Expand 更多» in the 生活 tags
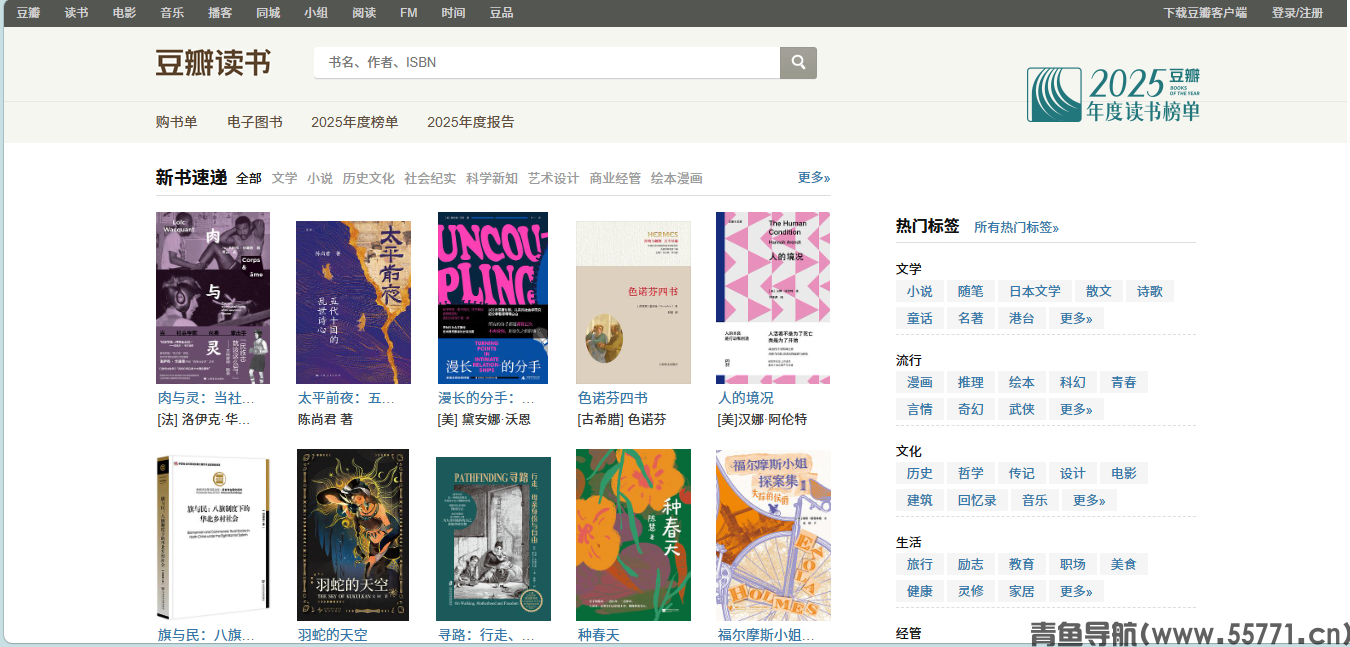This screenshot has height=647, width=1350. pos(1076,591)
